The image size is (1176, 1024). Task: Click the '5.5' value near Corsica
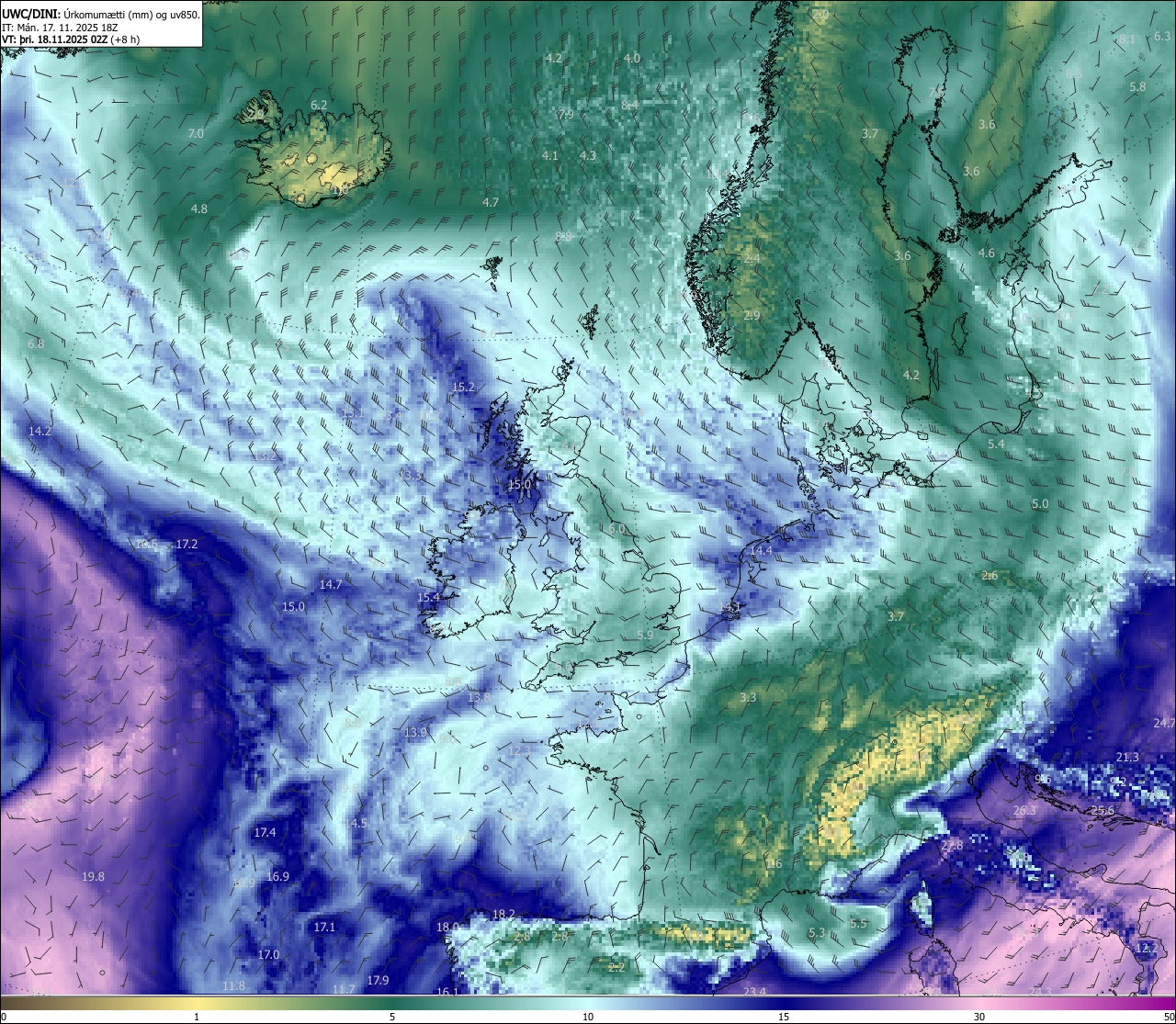(x=858, y=924)
